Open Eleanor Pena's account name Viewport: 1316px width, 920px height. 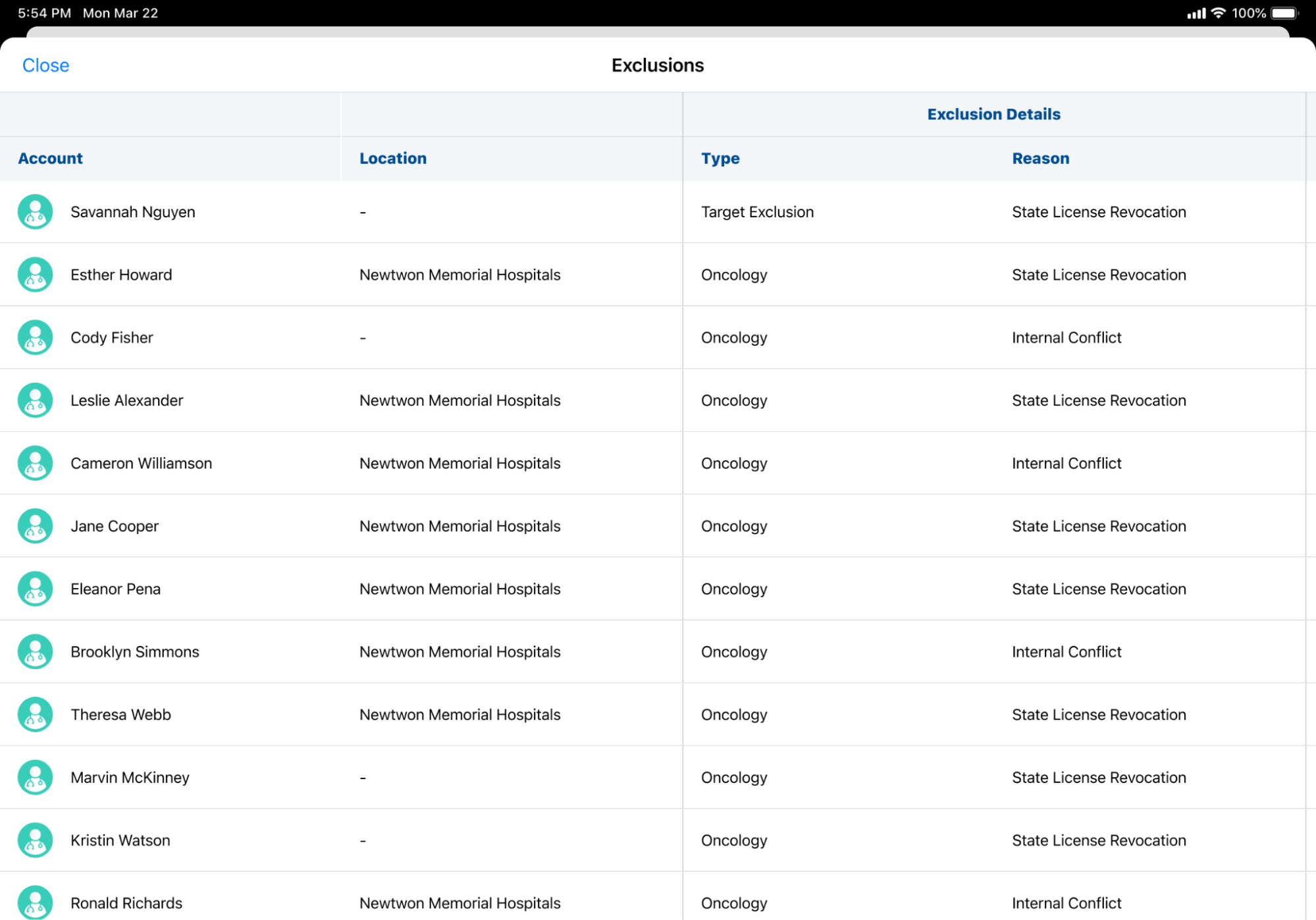(115, 589)
